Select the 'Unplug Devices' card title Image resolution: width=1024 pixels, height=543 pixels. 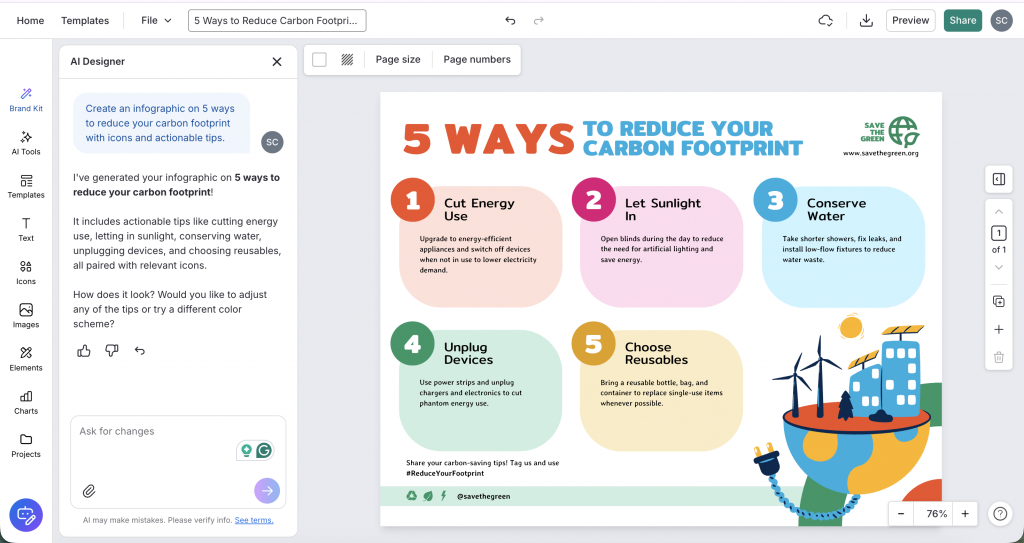(468, 354)
